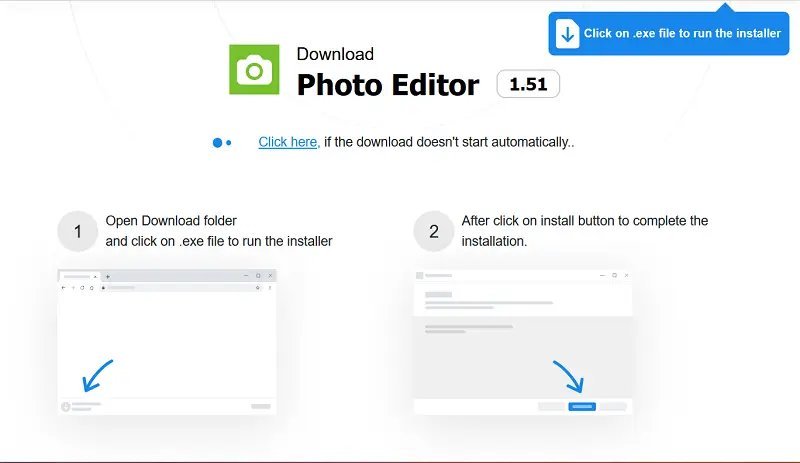
Task: Click the blue arrow in installer illustration
Action: tap(567, 376)
